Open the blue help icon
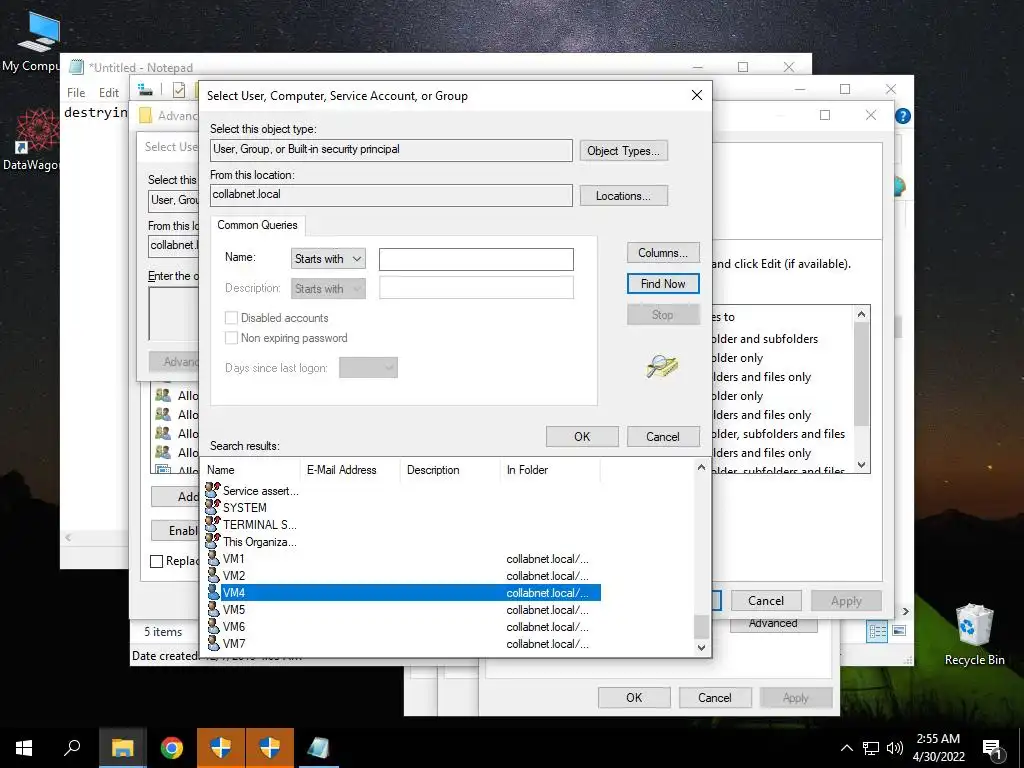 [x=903, y=116]
